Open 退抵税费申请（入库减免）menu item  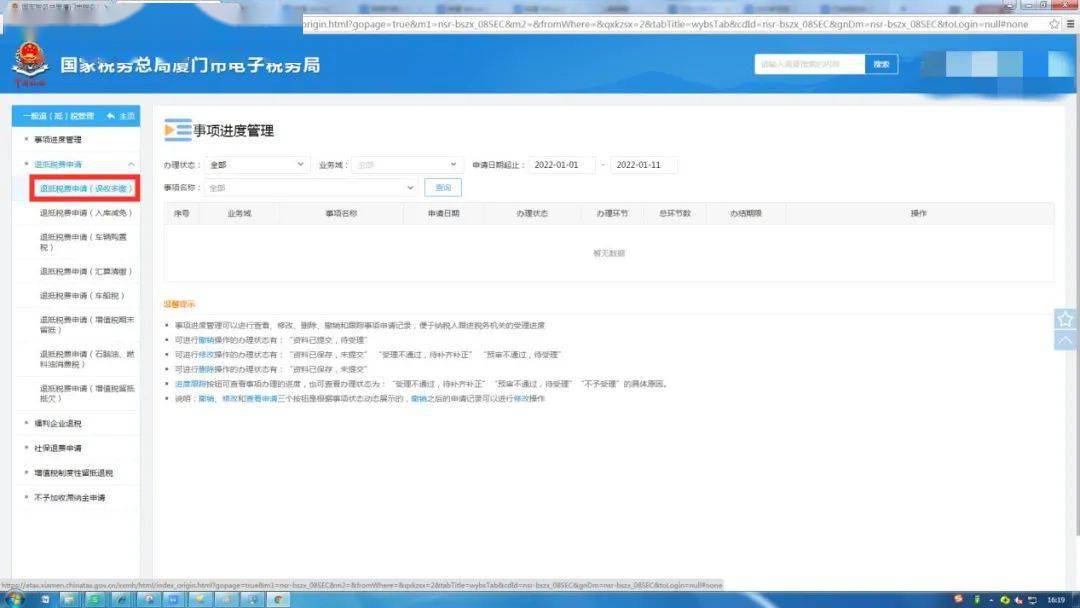pyautogui.click(x=85, y=213)
